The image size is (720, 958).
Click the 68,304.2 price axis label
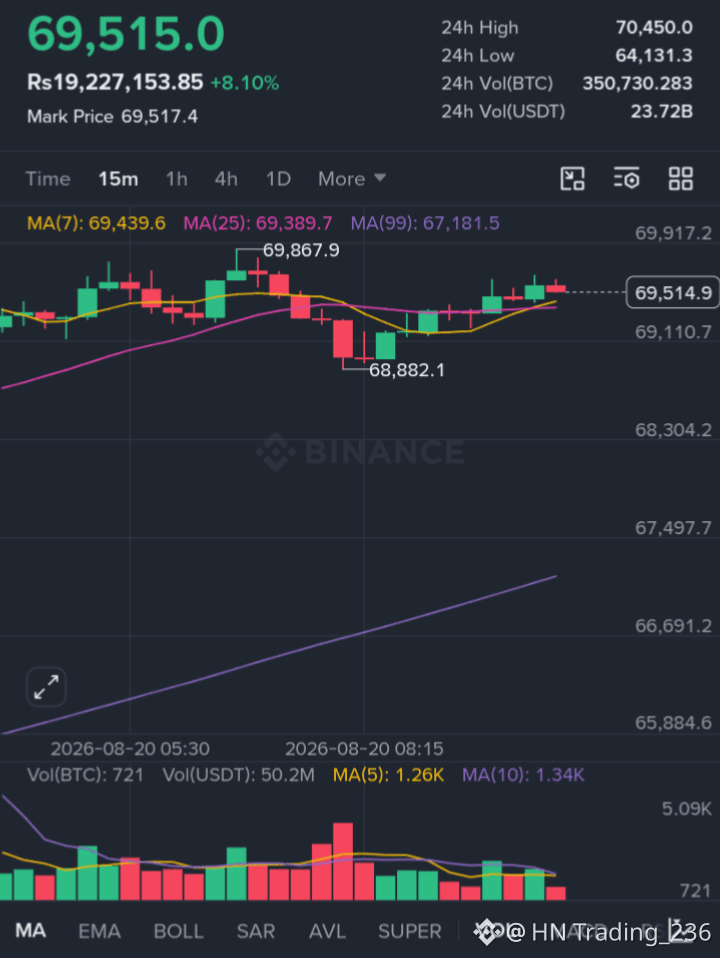tap(673, 430)
